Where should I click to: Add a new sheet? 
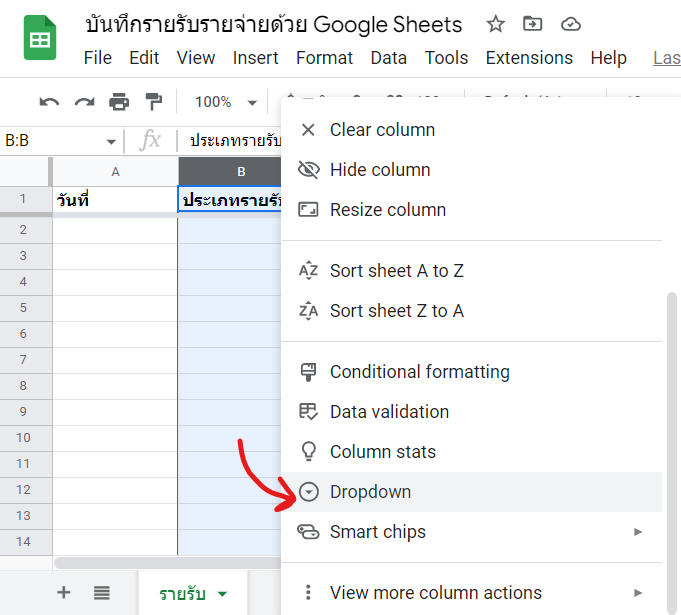click(64, 592)
